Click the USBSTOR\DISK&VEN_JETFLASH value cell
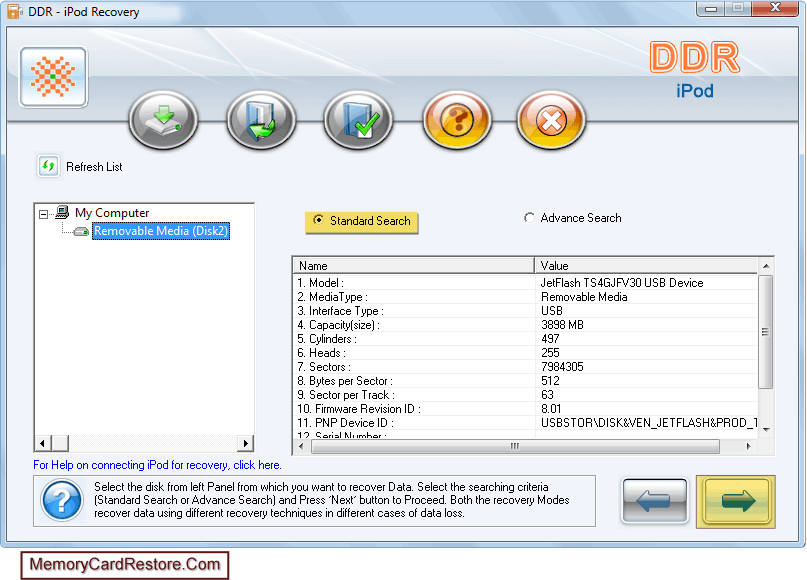This screenshot has height=580, width=807. click(x=648, y=423)
